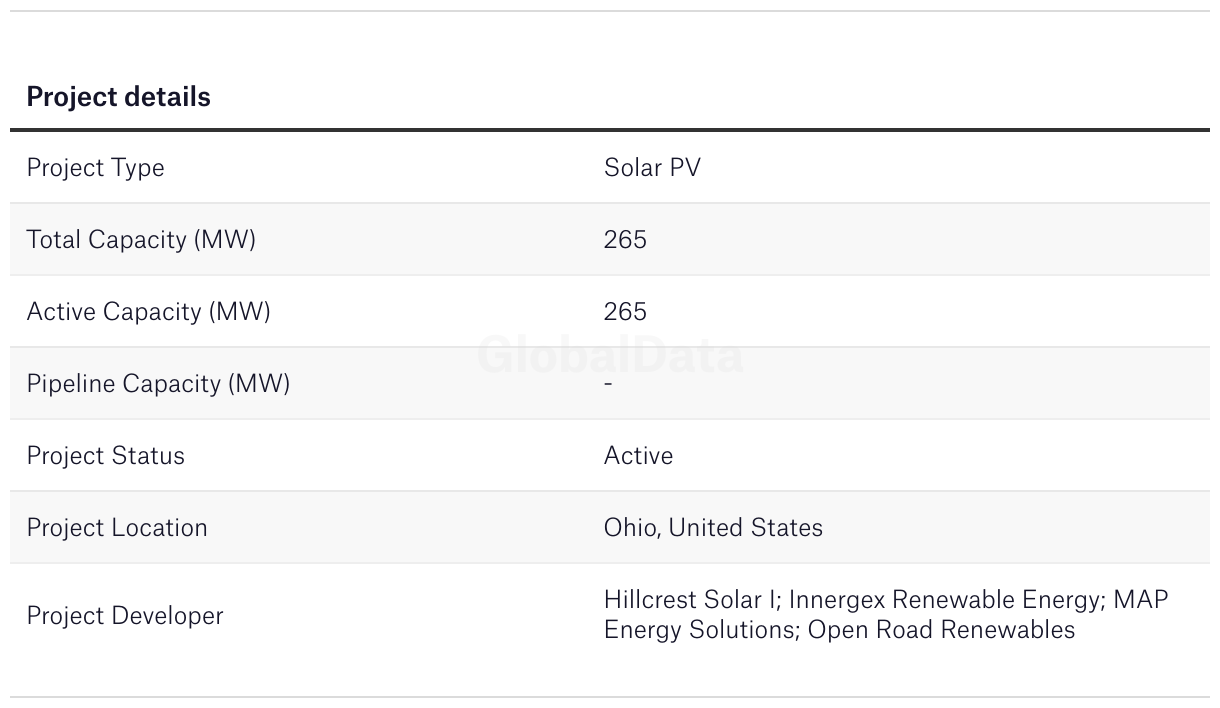Click Open Road Renewables developer name
Image resolution: width=1220 pixels, height=708 pixels.
click(941, 630)
